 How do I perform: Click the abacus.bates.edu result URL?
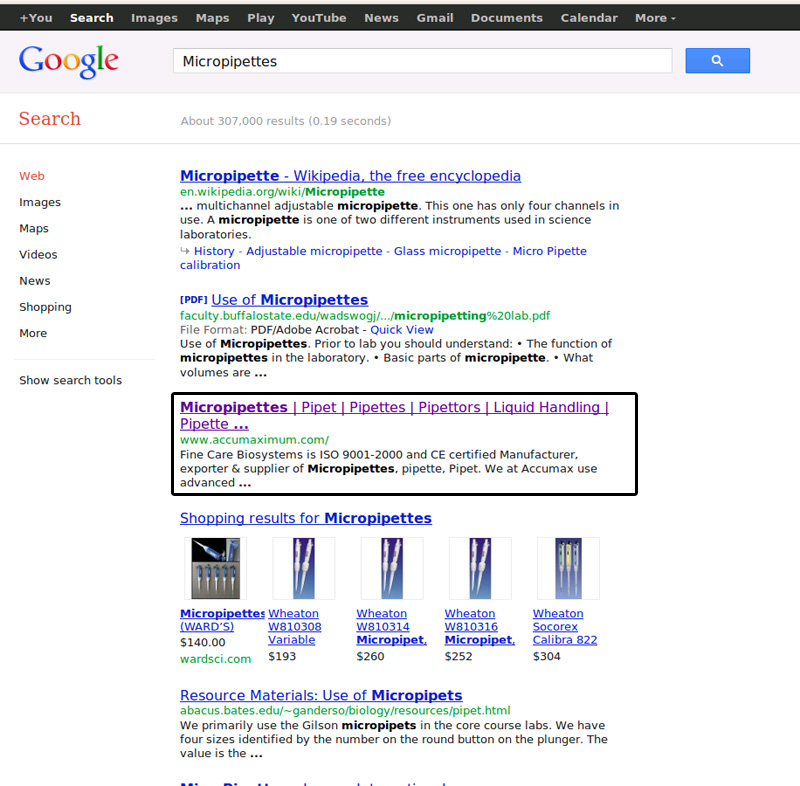pyautogui.click(x=345, y=711)
